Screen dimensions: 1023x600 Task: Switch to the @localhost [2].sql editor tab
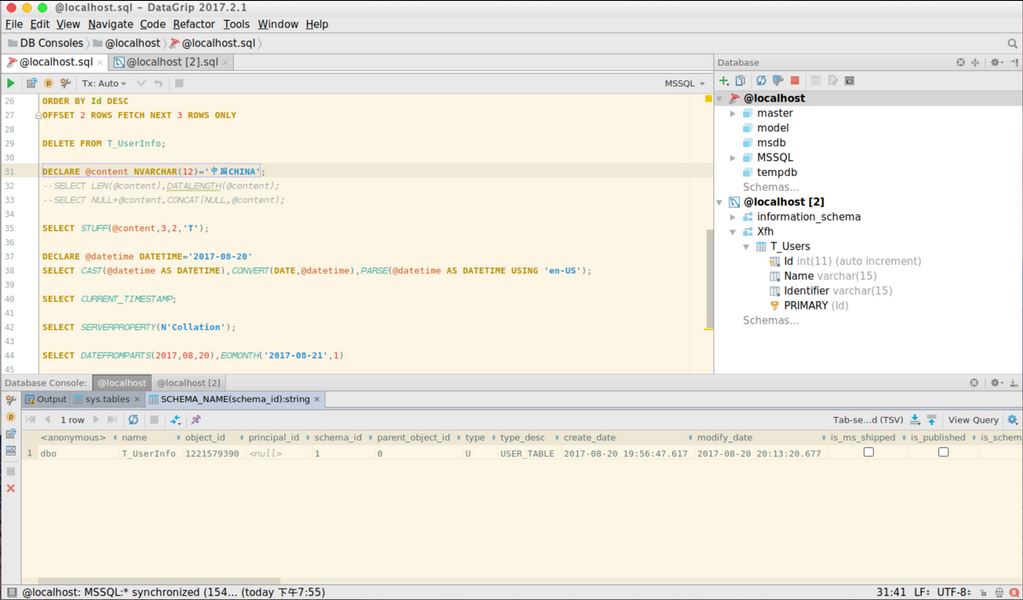[x=170, y=62]
